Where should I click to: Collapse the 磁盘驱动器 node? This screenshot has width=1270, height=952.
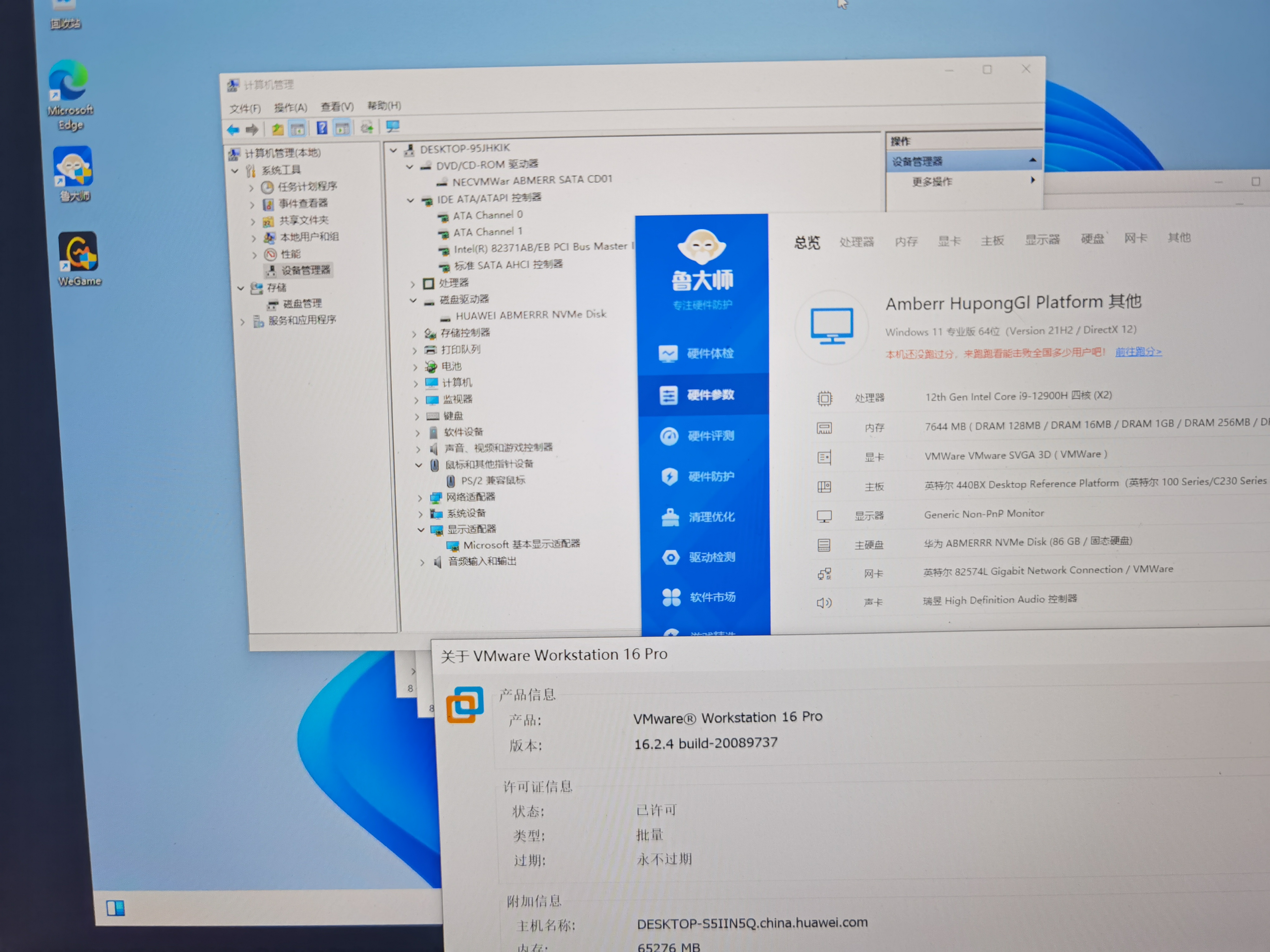click(413, 300)
